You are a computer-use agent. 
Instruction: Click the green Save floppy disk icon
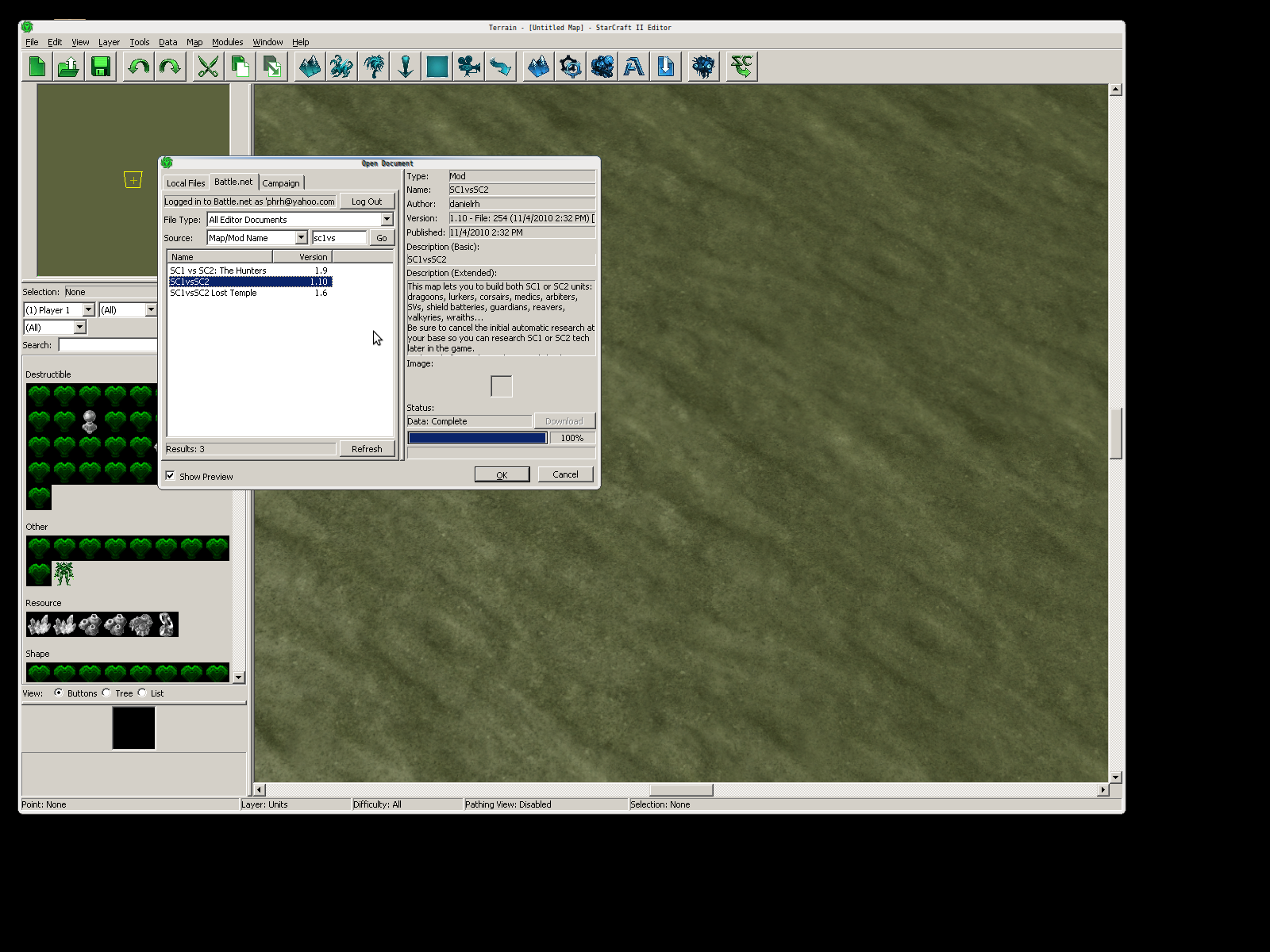click(101, 67)
